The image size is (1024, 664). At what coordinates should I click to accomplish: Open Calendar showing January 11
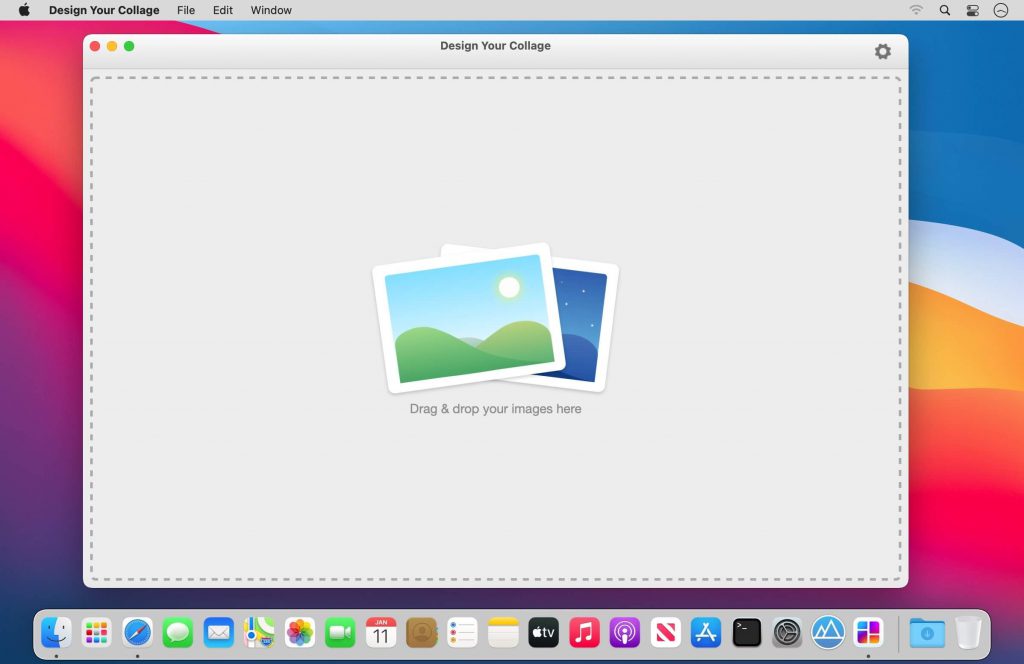[x=381, y=632]
